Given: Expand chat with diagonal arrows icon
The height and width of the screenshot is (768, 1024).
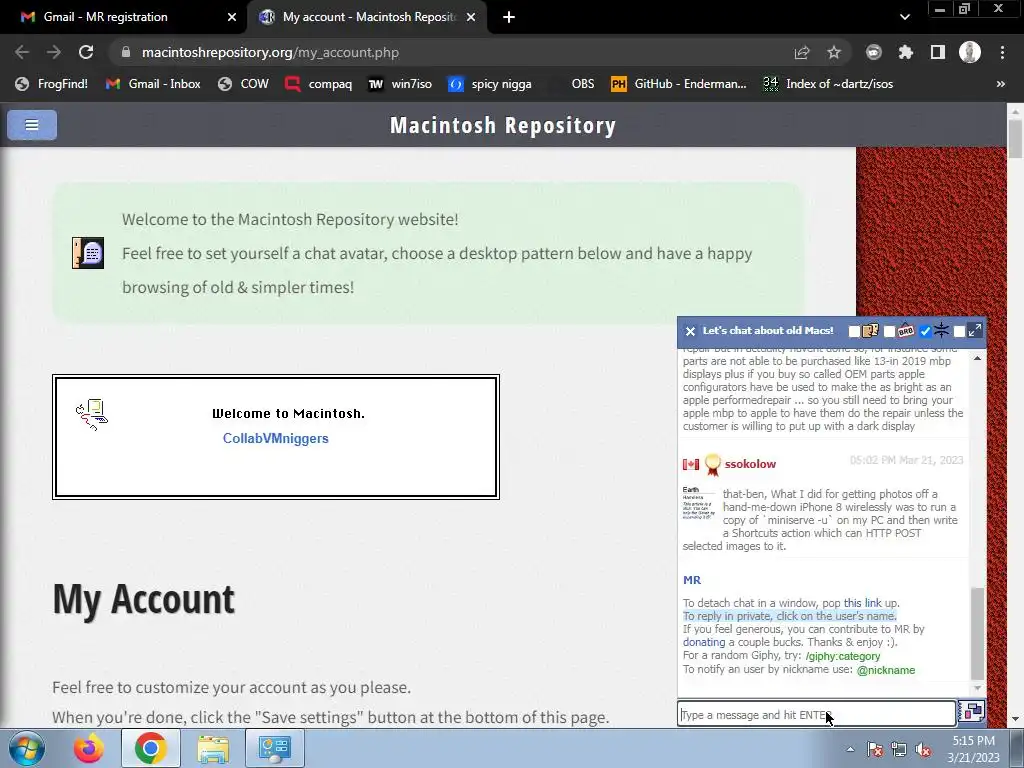Looking at the screenshot, I should [975, 330].
